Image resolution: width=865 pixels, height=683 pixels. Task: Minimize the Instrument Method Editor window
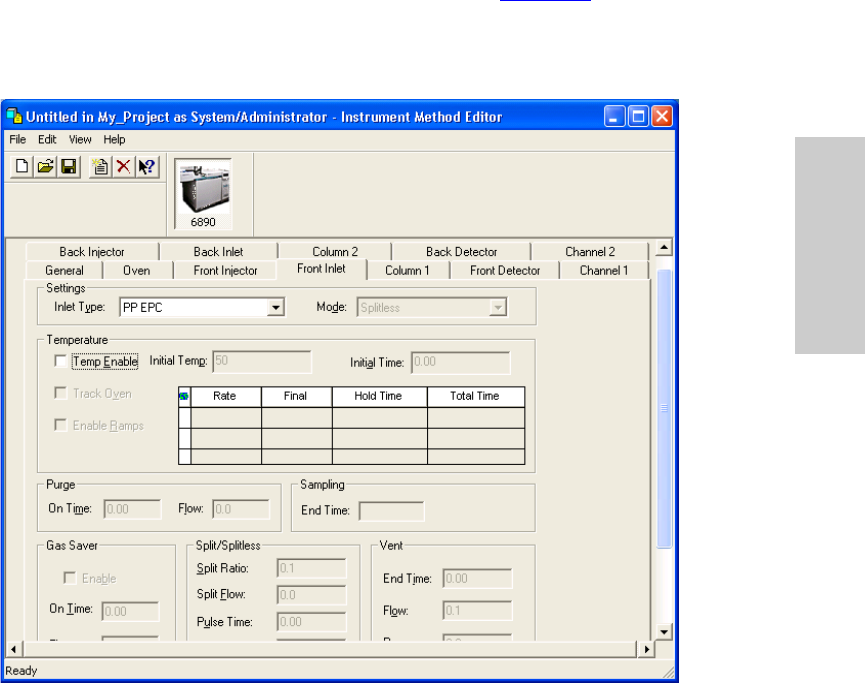pyautogui.click(x=614, y=116)
